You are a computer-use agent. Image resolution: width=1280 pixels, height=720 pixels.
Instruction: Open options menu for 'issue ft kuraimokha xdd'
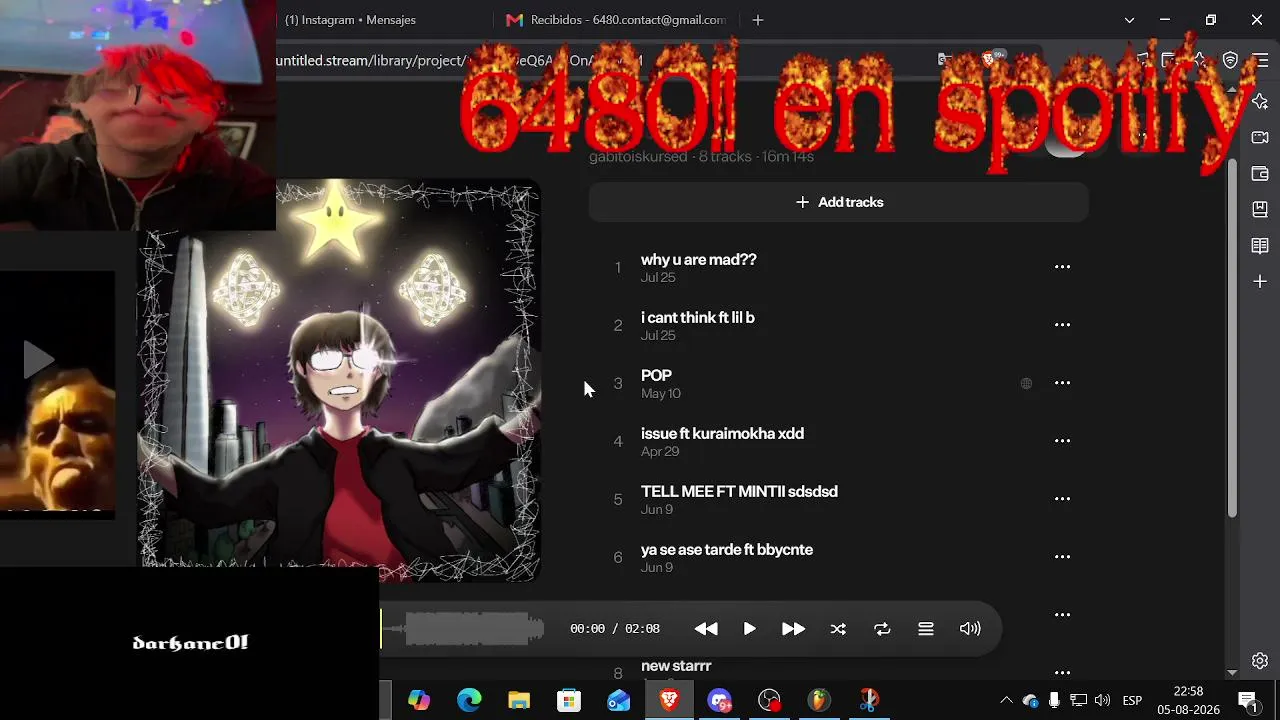[1062, 441]
